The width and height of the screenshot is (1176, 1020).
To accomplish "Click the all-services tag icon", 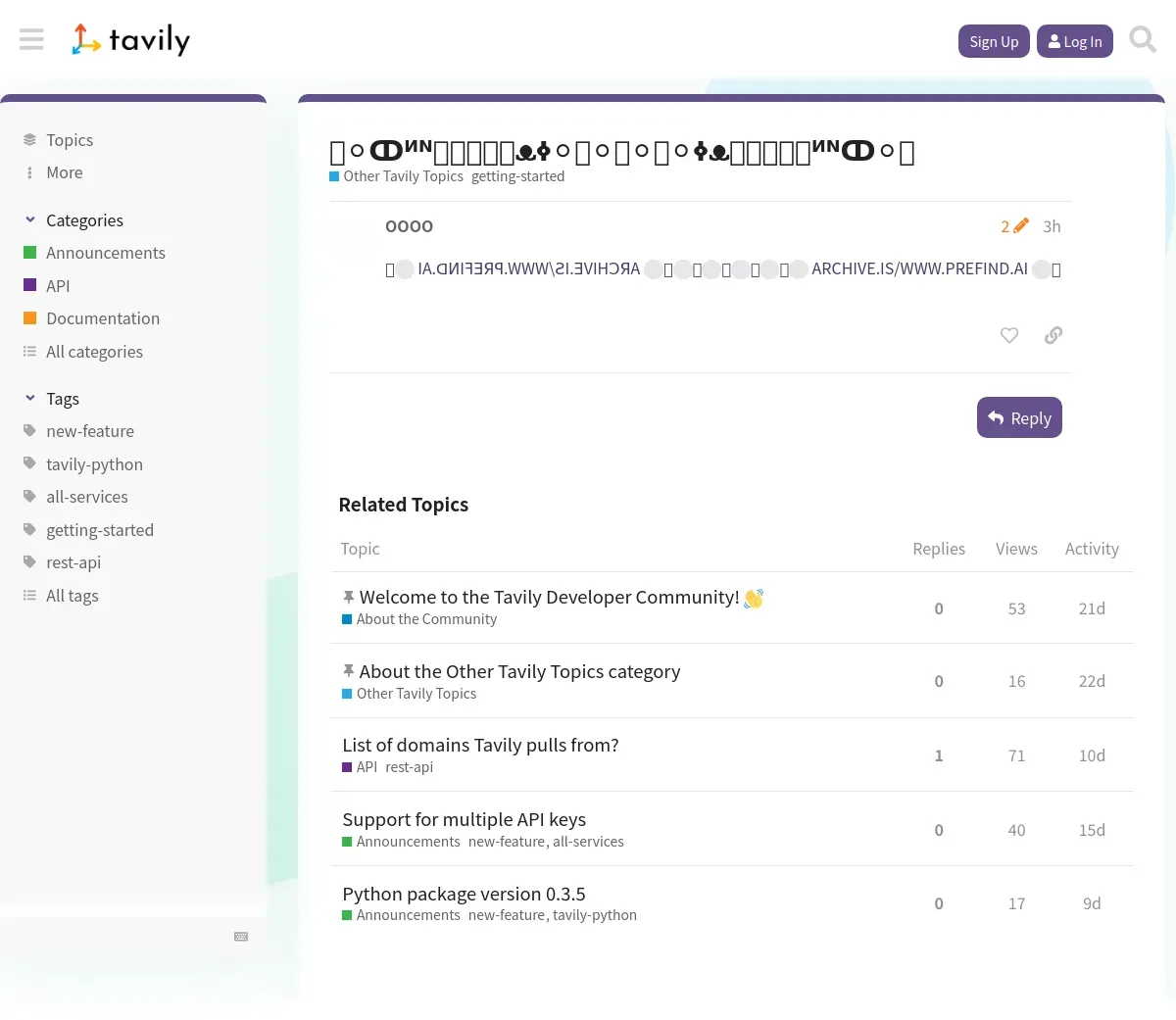I will click(x=29, y=497).
